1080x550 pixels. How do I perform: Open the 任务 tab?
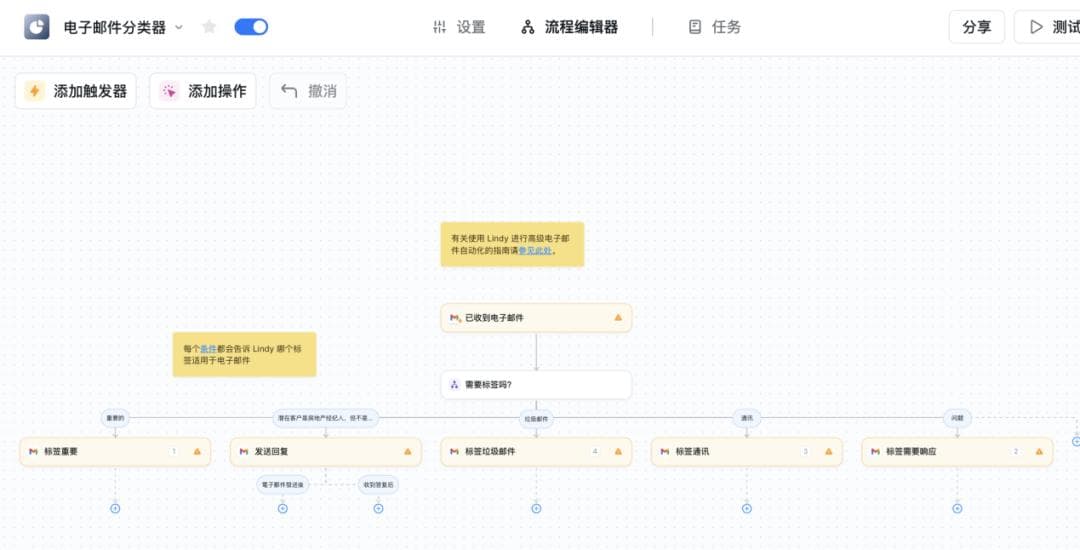[x=715, y=27]
